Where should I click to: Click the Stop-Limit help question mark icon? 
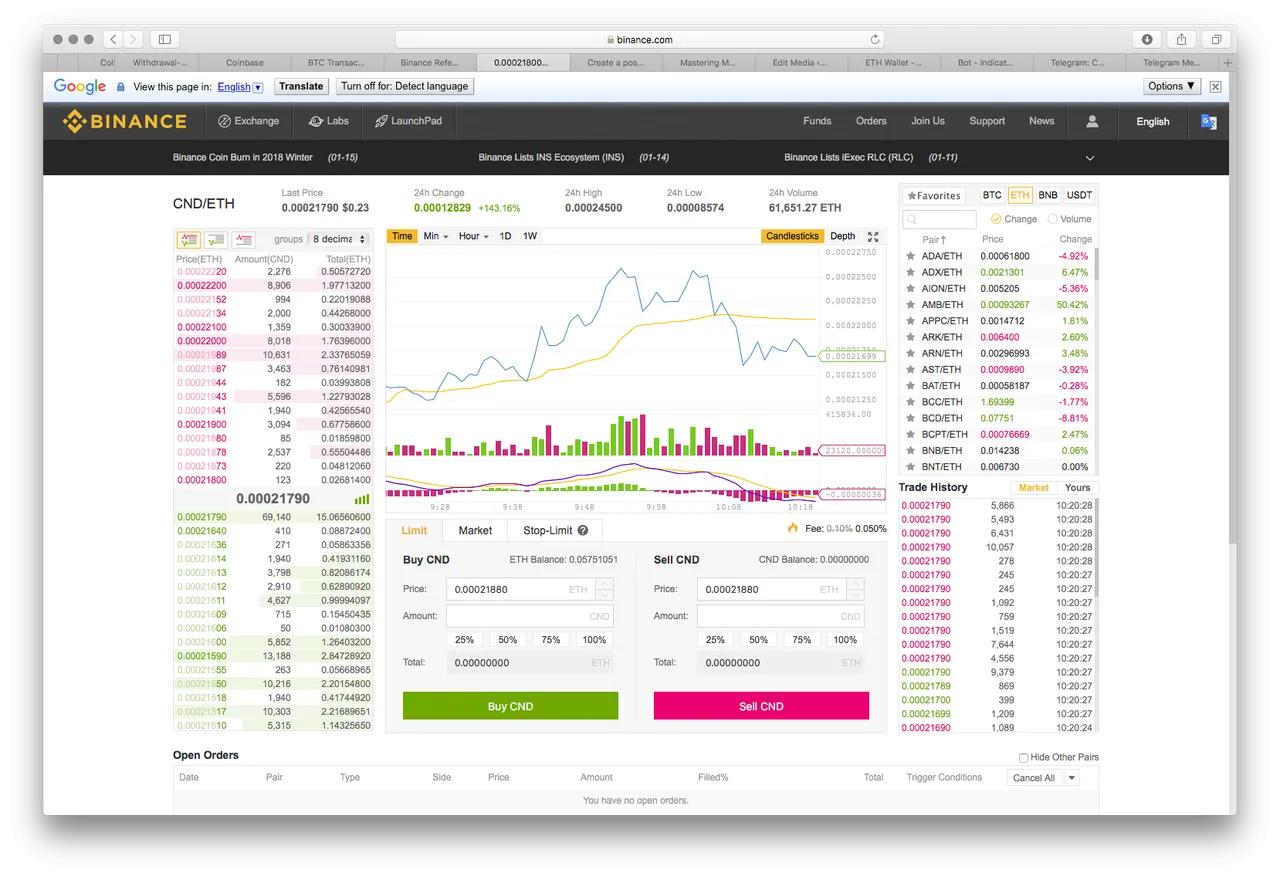tap(583, 531)
